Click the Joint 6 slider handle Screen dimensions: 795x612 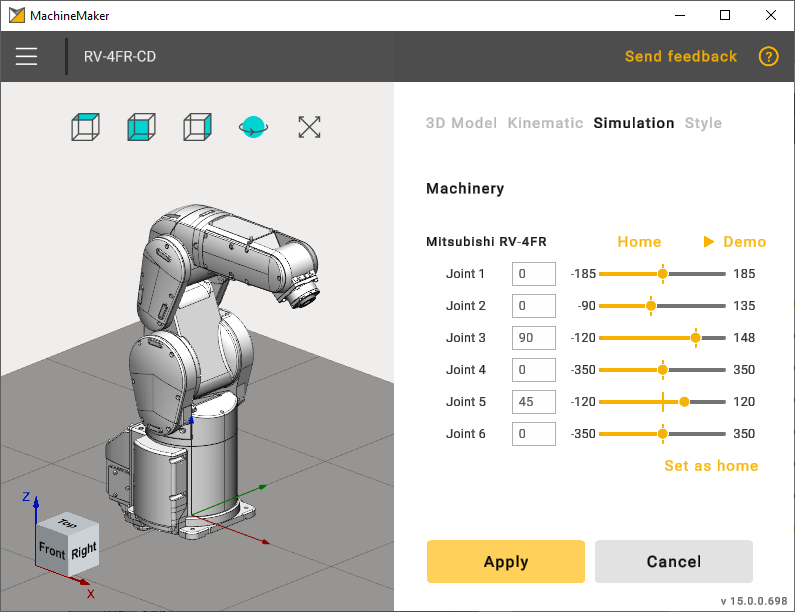pos(663,434)
